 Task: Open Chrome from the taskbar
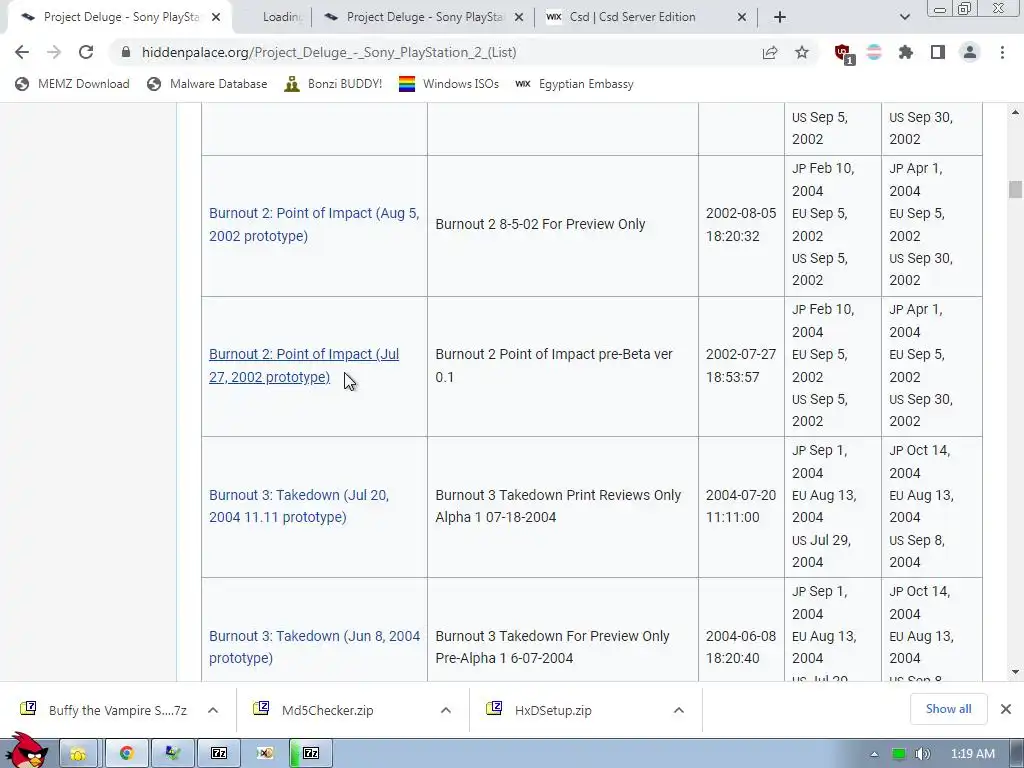[126, 754]
